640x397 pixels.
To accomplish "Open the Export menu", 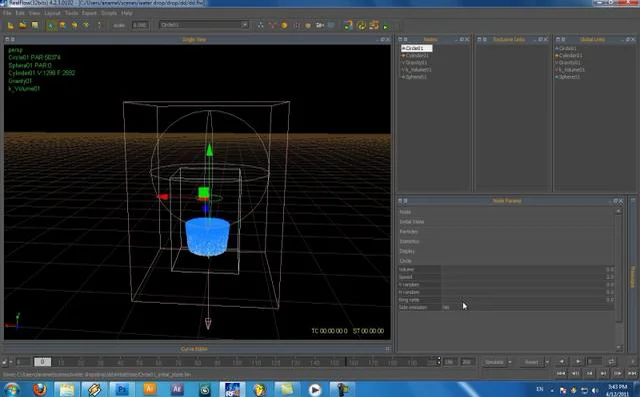I will coord(89,13).
